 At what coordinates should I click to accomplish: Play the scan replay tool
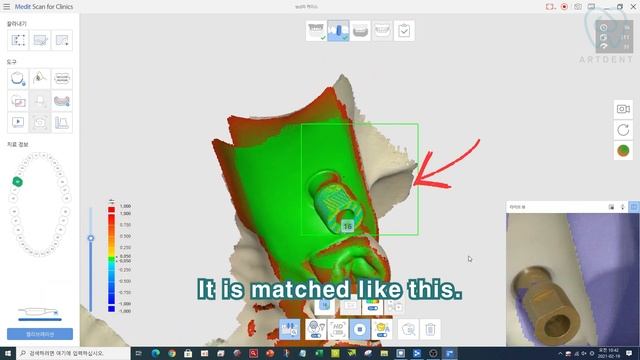tap(18, 122)
